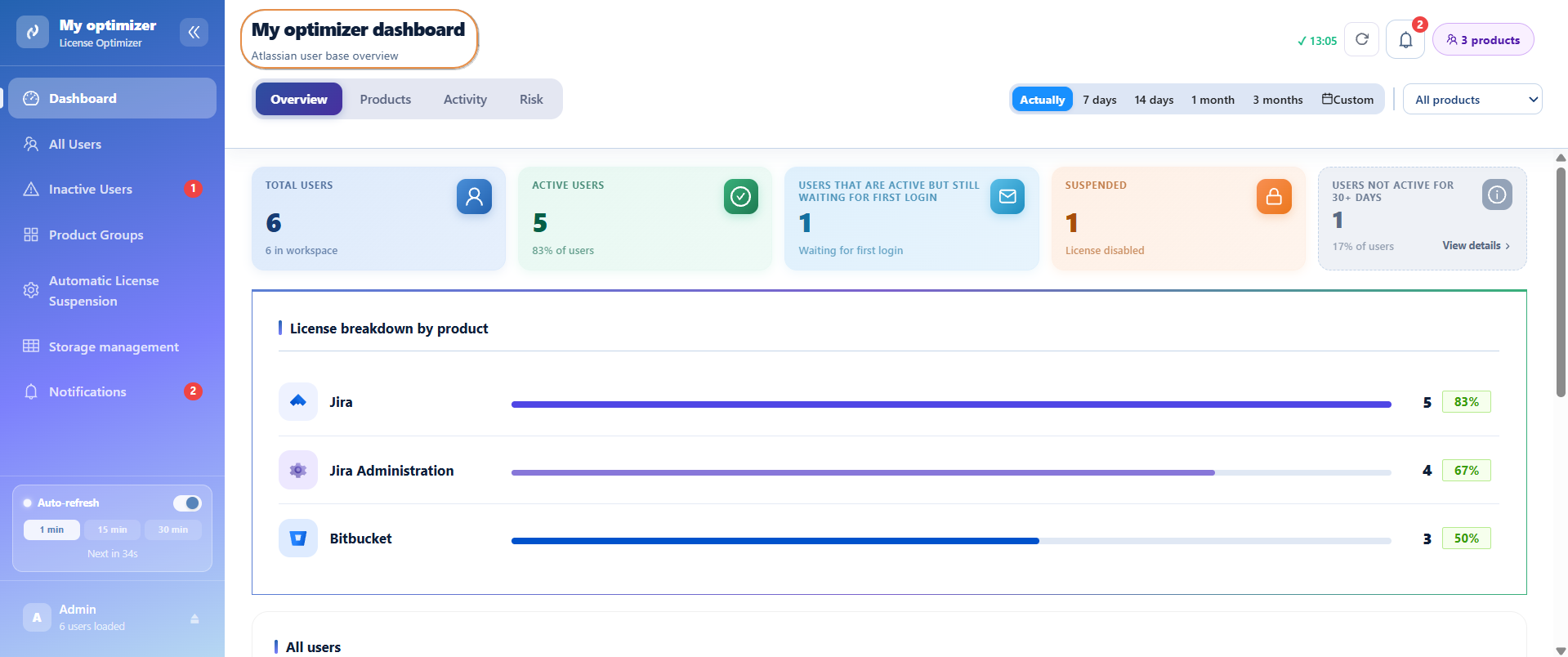Open the Activity tab
1568x657 pixels.
click(465, 99)
